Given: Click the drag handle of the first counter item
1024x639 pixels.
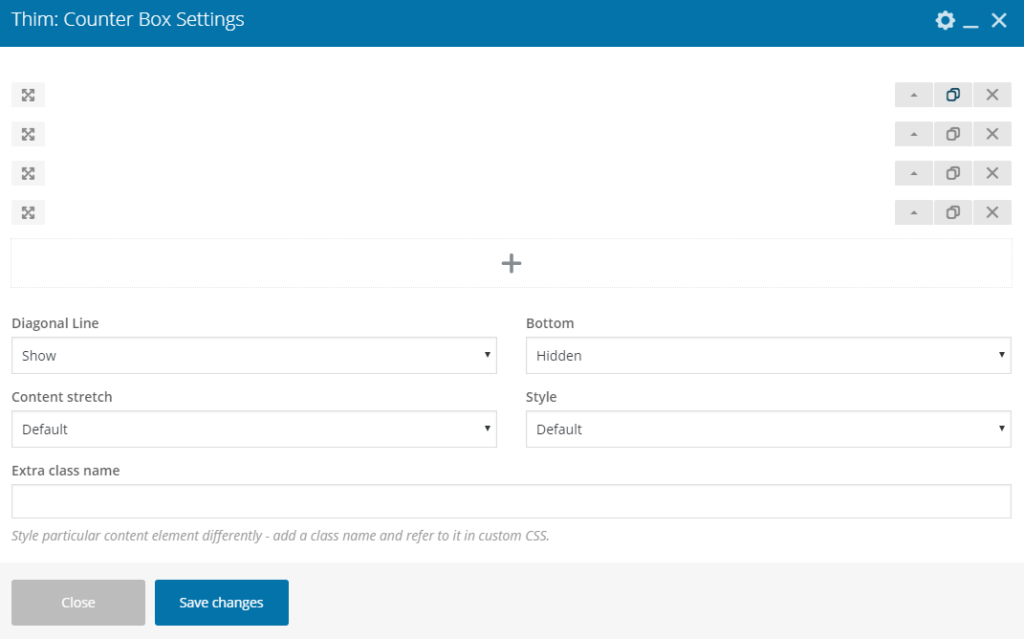Looking at the screenshot, I should pyautogui.click(x=27, y=94).
